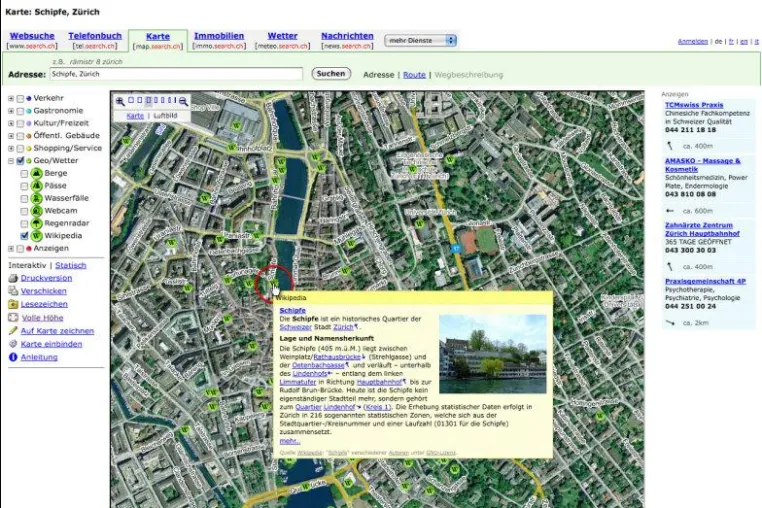Check the Öffentl. Gebäude checkbox
Screen dimensions: 762x508
point(20,136)
